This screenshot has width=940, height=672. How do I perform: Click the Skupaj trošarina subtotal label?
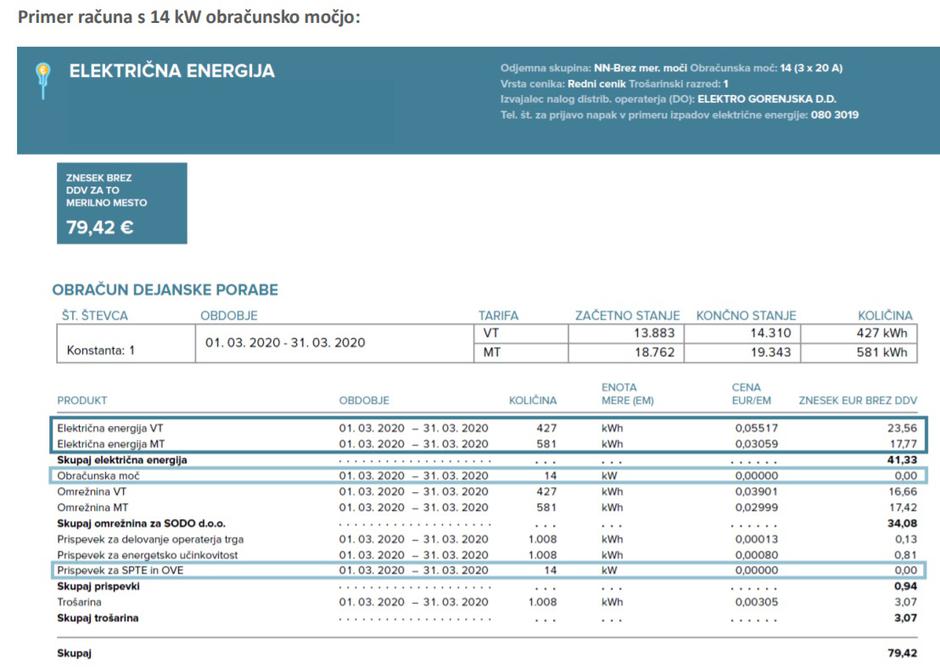coord(98,618)
